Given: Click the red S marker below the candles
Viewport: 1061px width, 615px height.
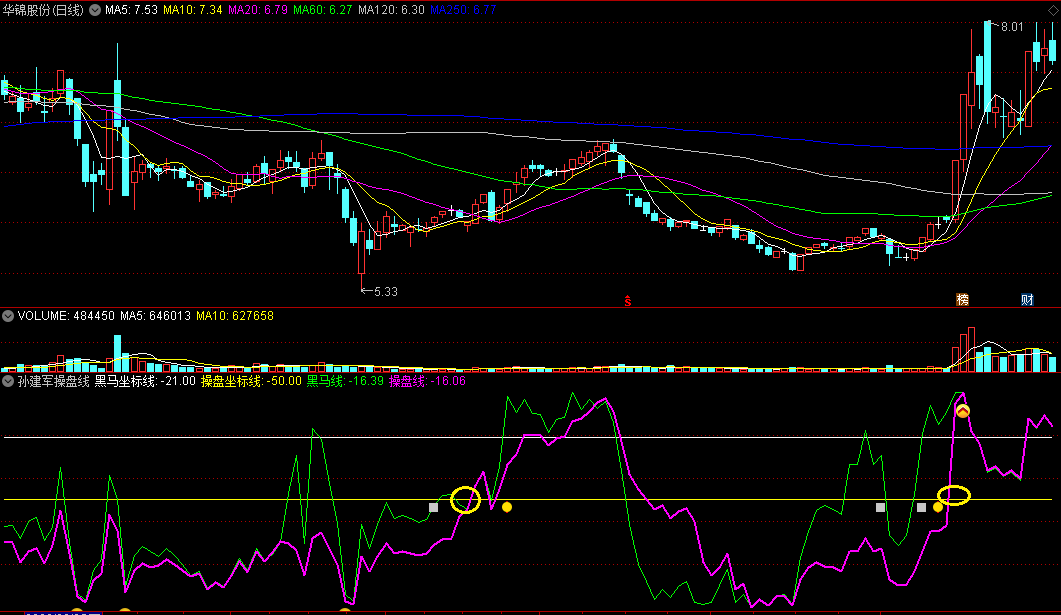Looking at the screenshot, I should 628,301.
